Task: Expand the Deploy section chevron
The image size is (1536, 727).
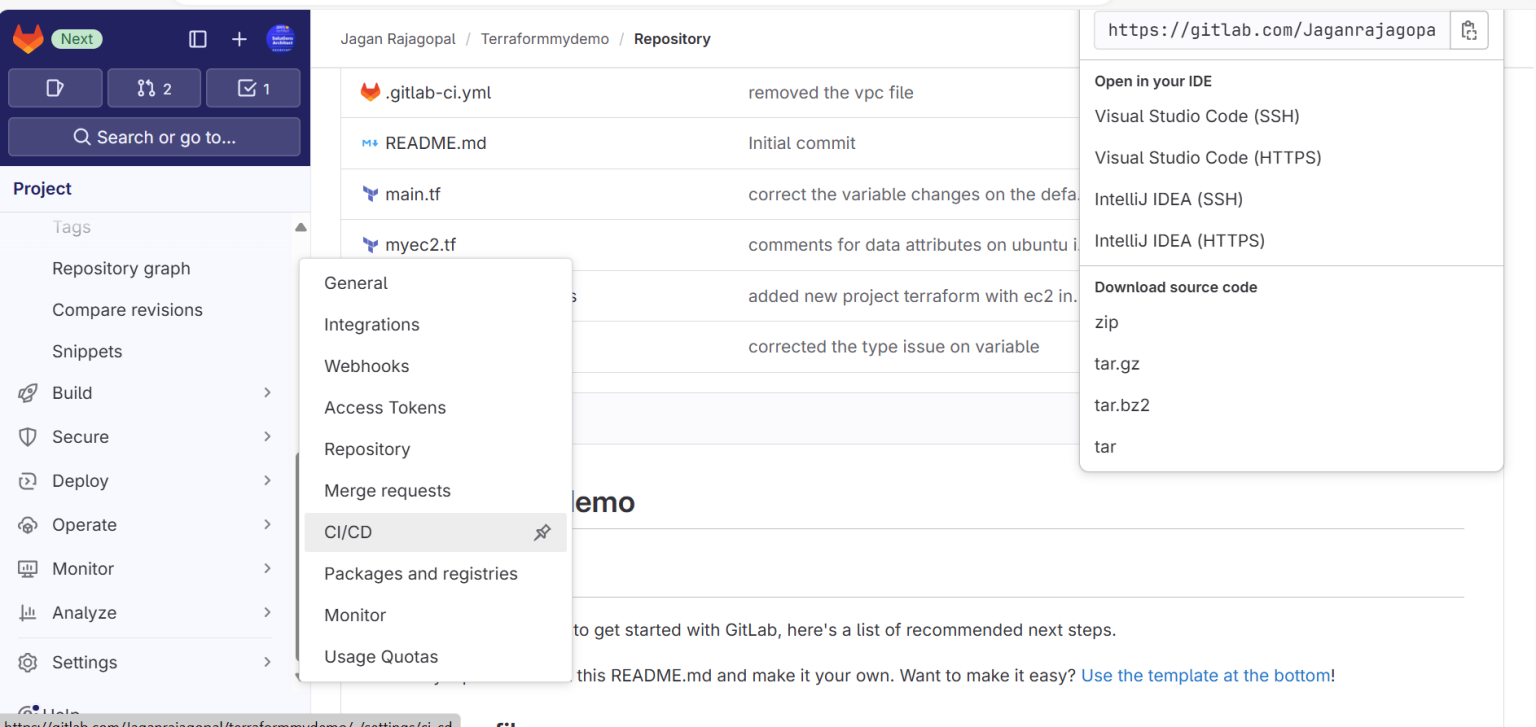Action: 267,480
